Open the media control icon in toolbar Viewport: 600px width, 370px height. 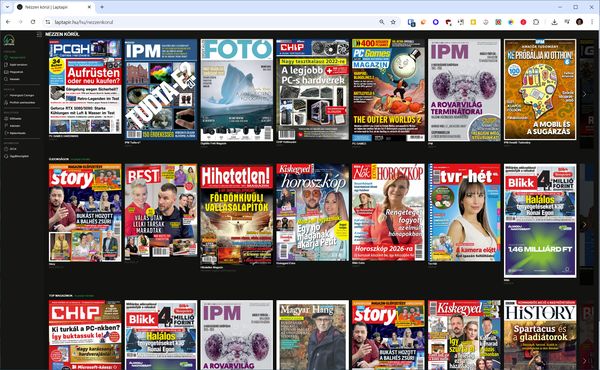pos(567,22)
